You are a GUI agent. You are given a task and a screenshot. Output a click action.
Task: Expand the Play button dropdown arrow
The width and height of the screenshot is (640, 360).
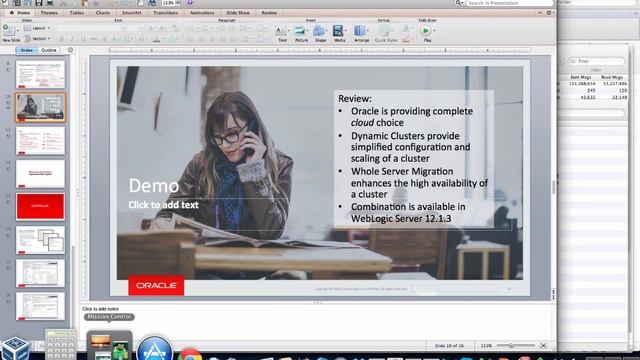tap(434, 31)
